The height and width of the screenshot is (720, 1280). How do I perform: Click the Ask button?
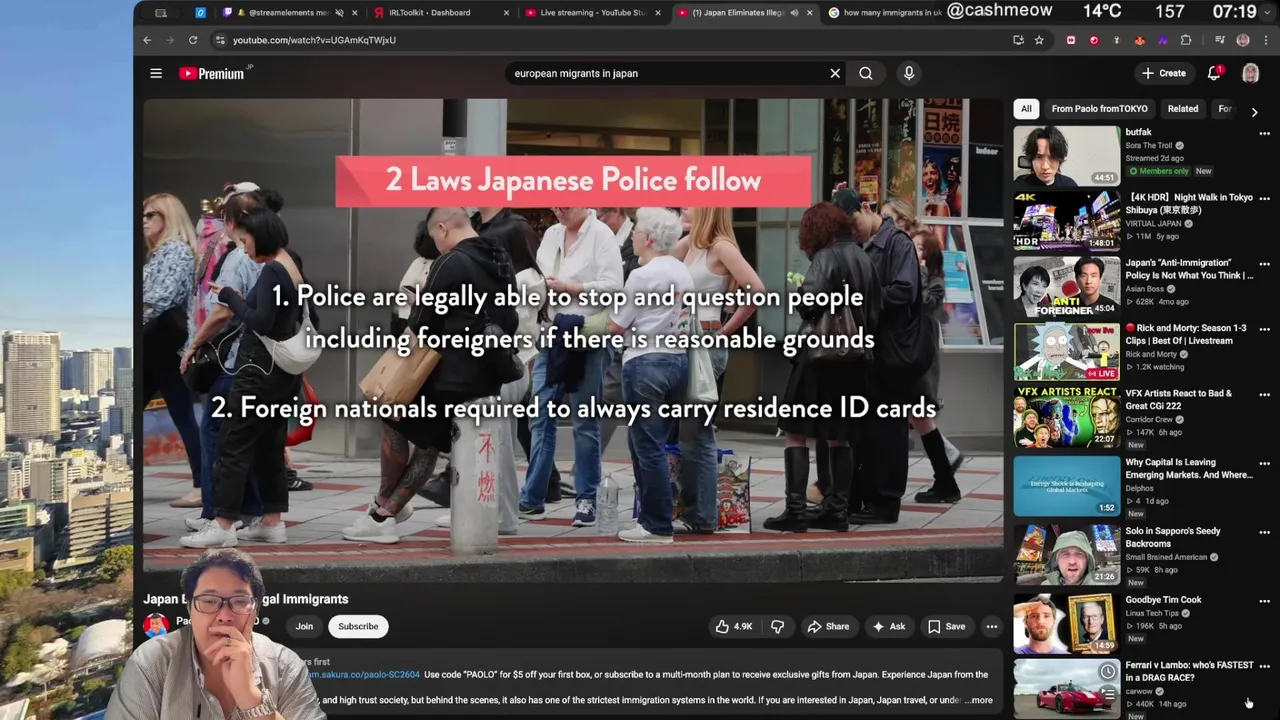(x=889, y=626)
